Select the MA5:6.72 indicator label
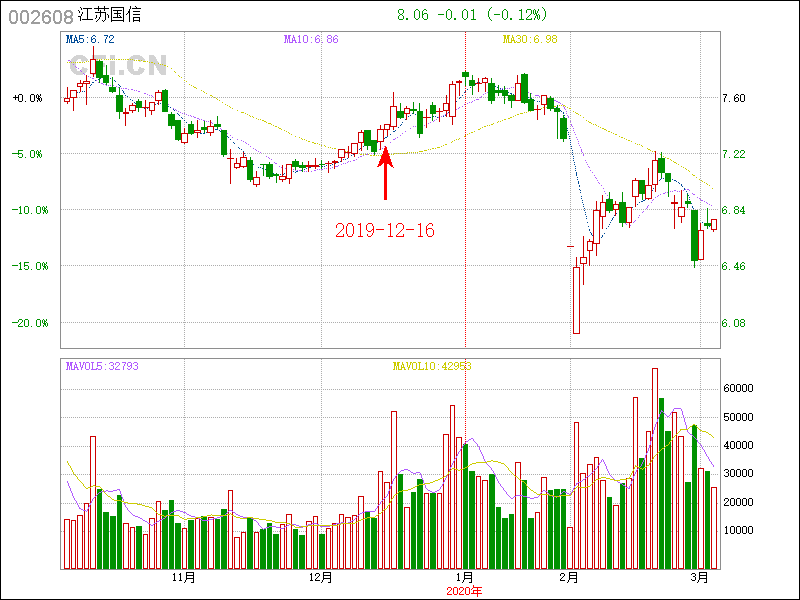Viewport: 800px width, 600px height. [90, 39]
